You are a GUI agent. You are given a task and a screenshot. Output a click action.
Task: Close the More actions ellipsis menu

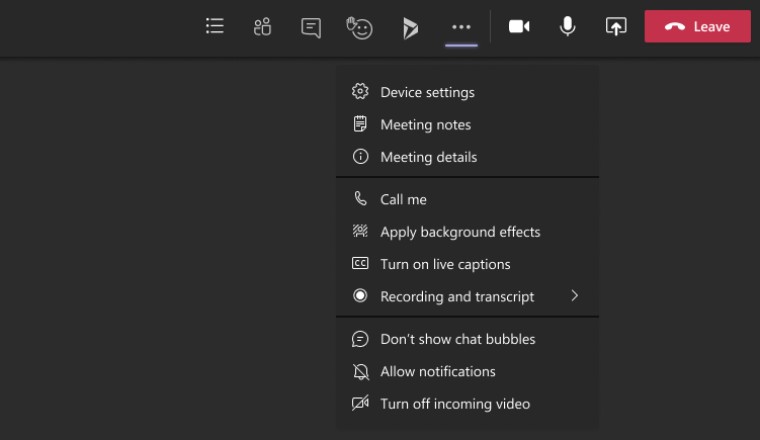[x=461, y=27]
